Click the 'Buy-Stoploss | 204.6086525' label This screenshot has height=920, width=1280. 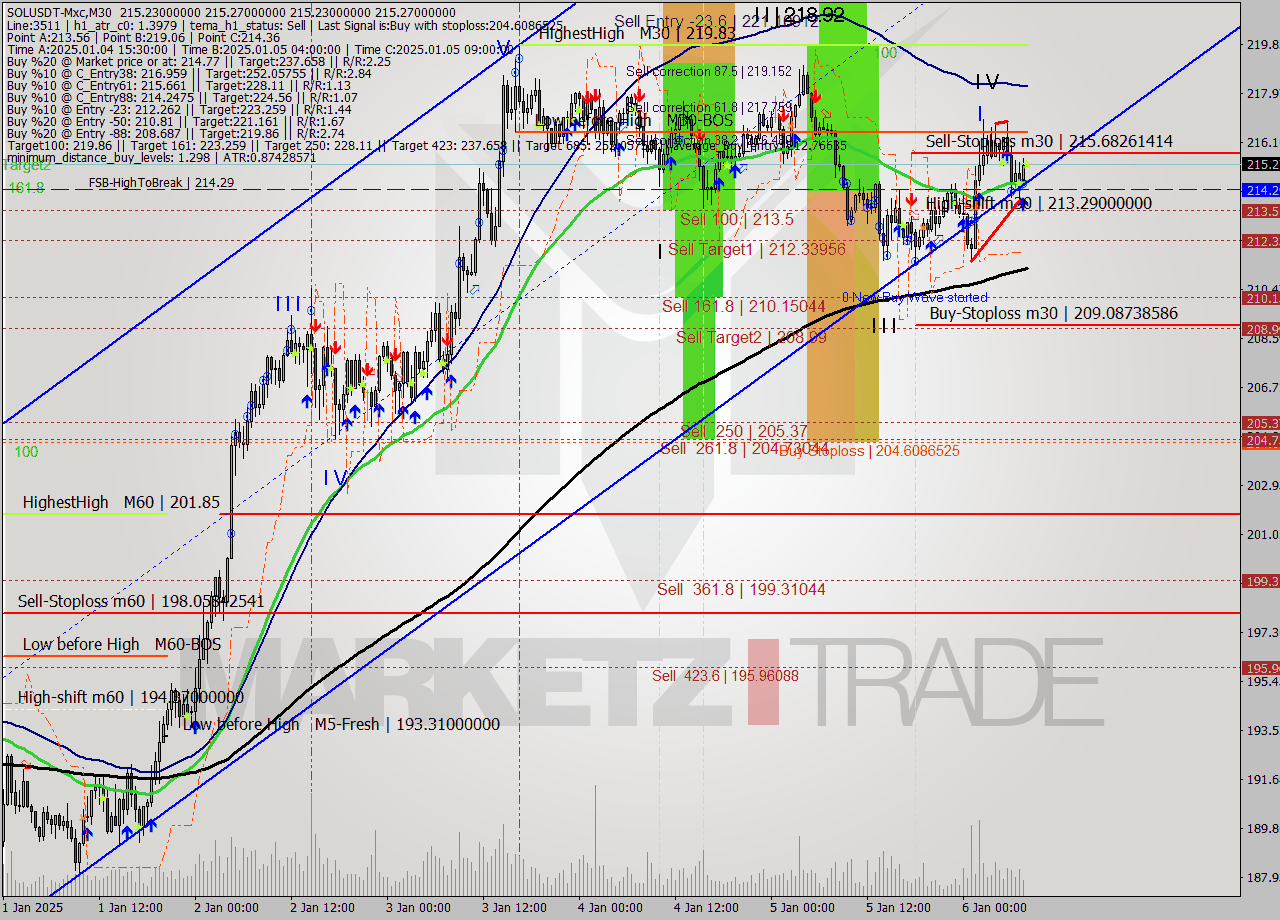[x=869, y=451]
